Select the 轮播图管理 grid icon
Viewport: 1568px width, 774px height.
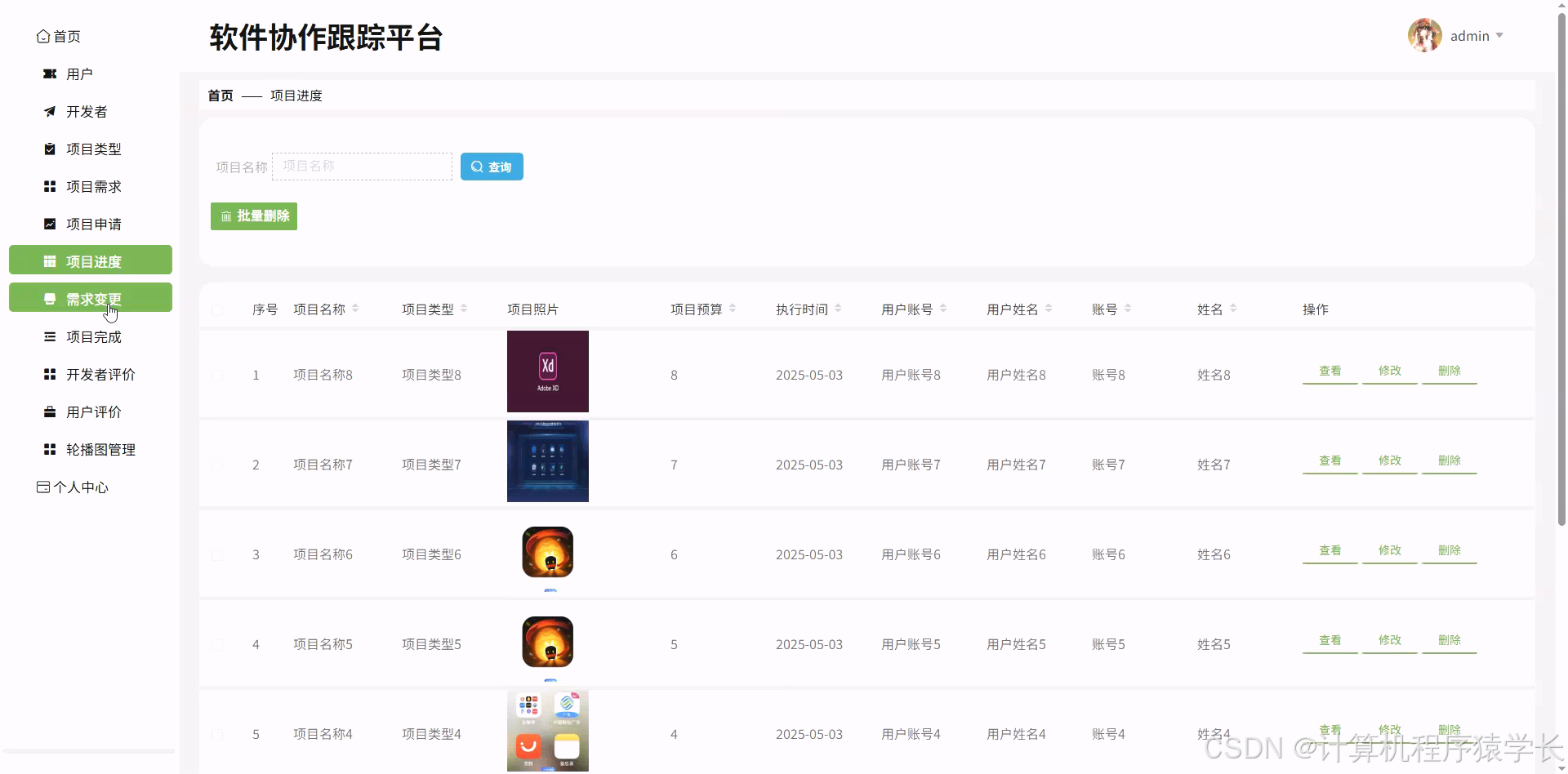[x=49, y=449]
